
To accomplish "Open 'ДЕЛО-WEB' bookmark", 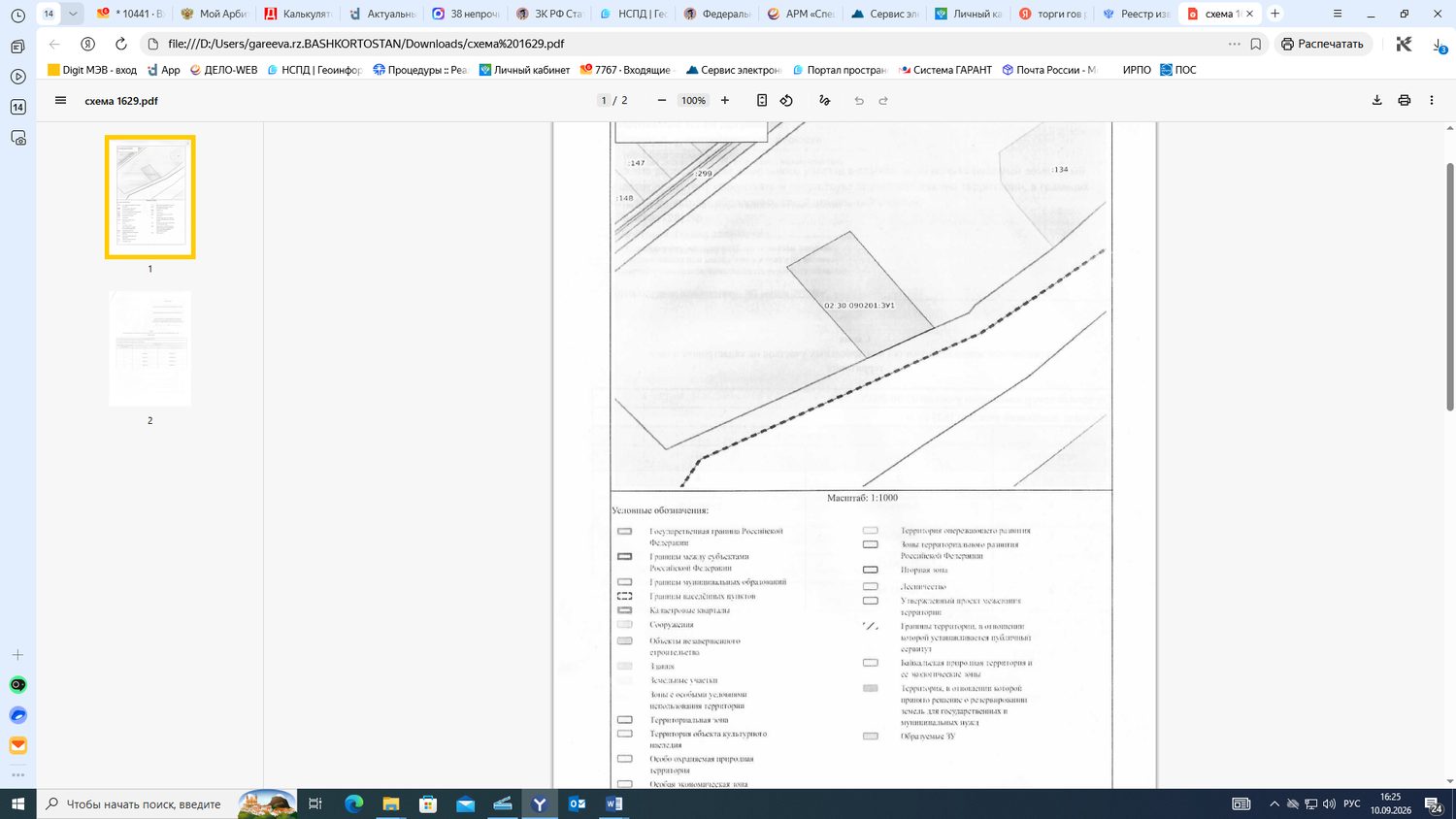I will [224, 70].
